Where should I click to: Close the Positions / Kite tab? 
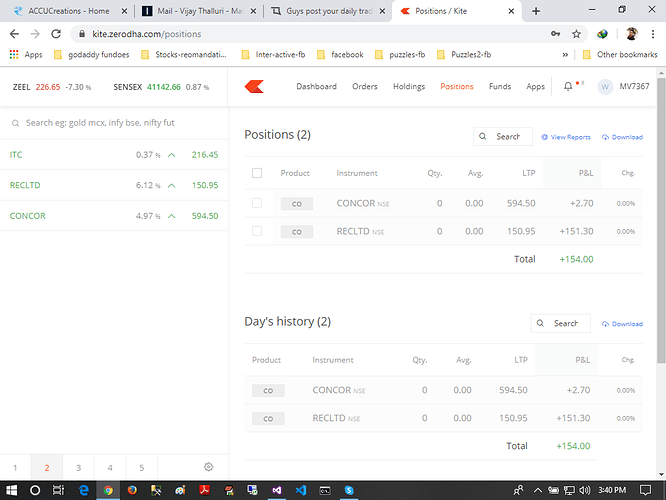[511, 11]
